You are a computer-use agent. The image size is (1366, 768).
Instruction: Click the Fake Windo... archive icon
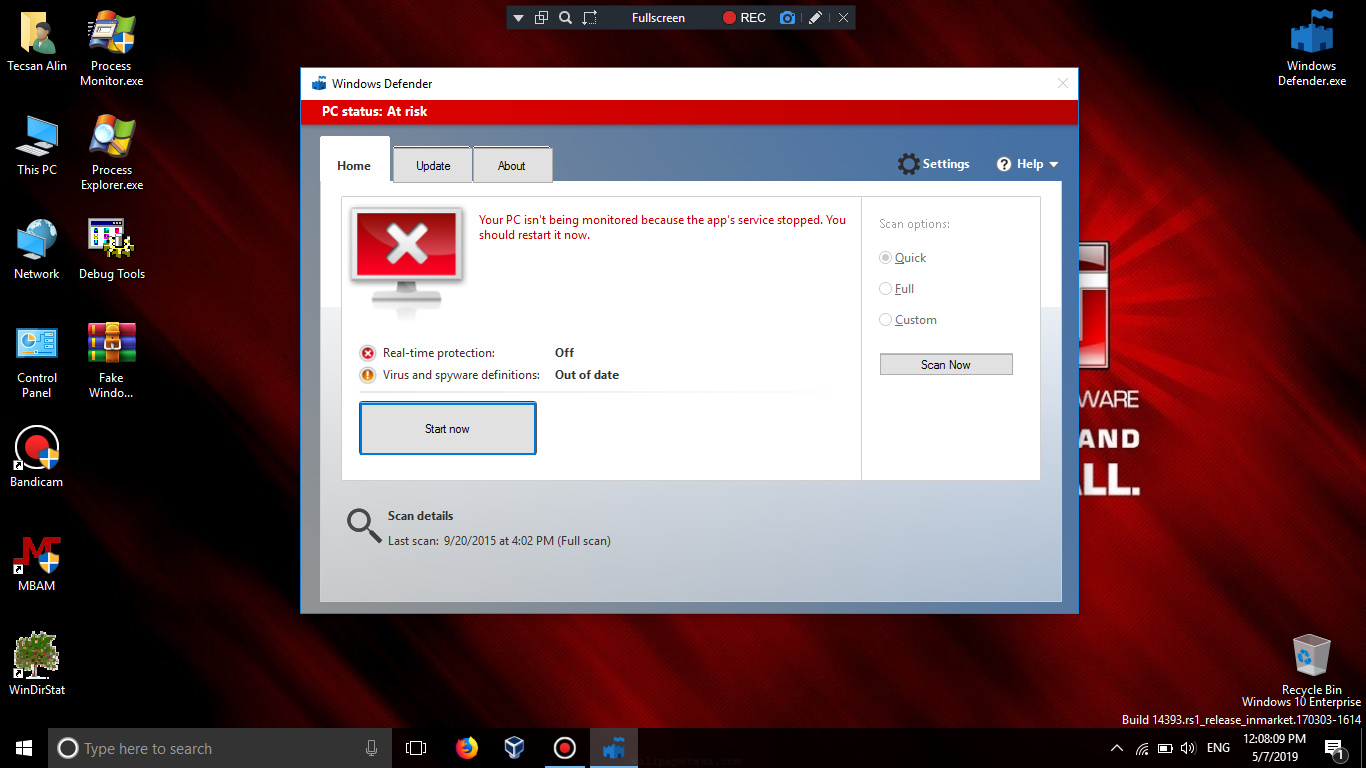(x=111, y=360)
